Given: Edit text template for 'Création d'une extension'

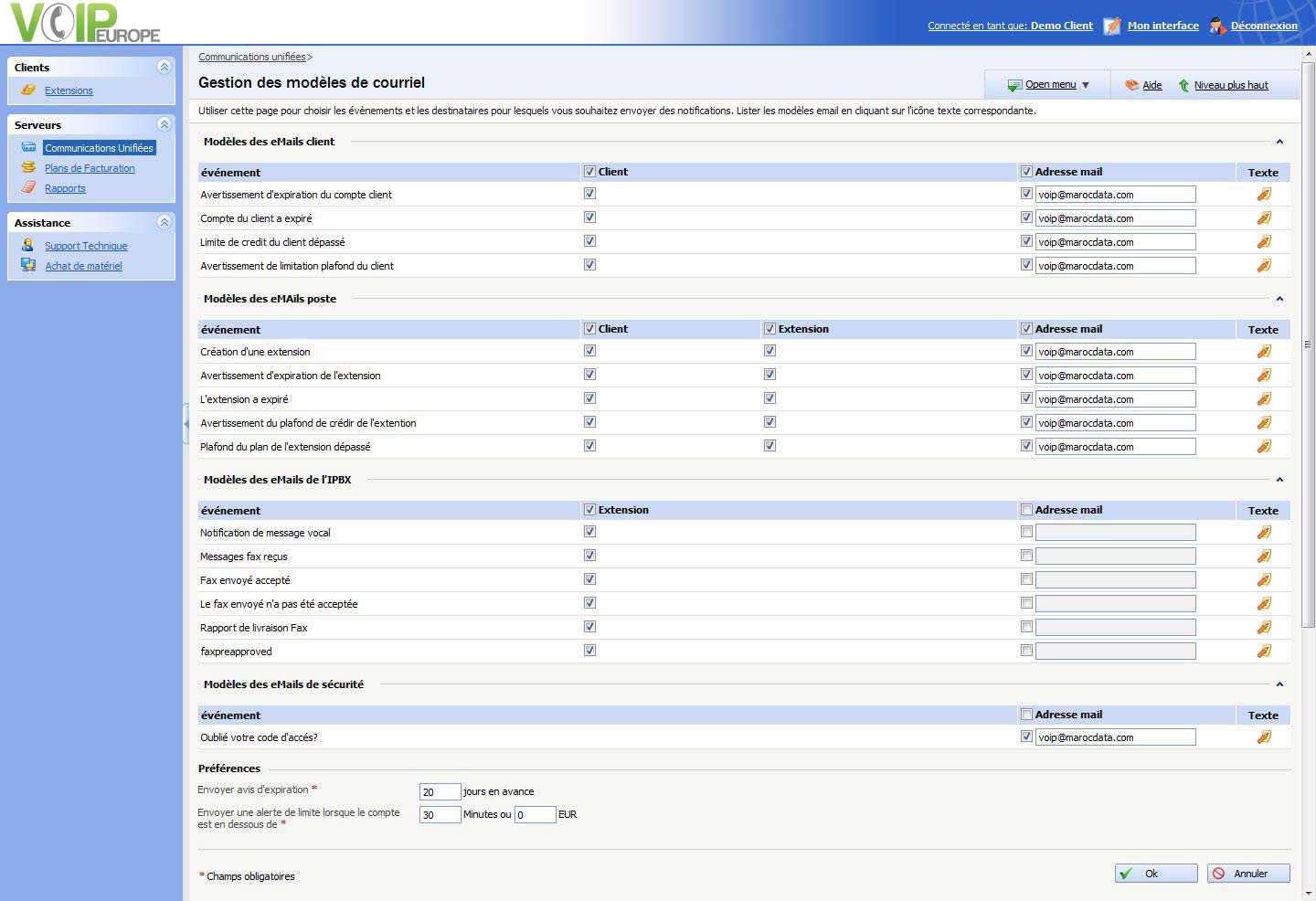Looking at the screenshot, I should tap(1264, 352).
